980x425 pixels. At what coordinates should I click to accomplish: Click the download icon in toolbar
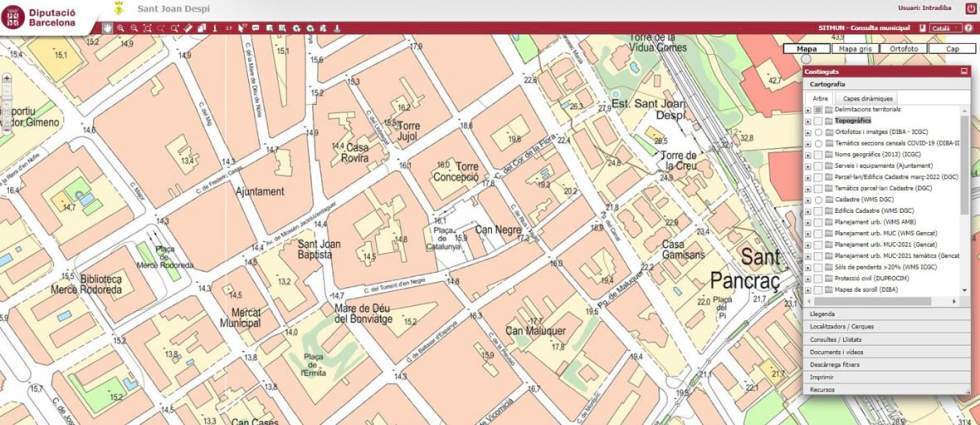click(x=337, y=28)
